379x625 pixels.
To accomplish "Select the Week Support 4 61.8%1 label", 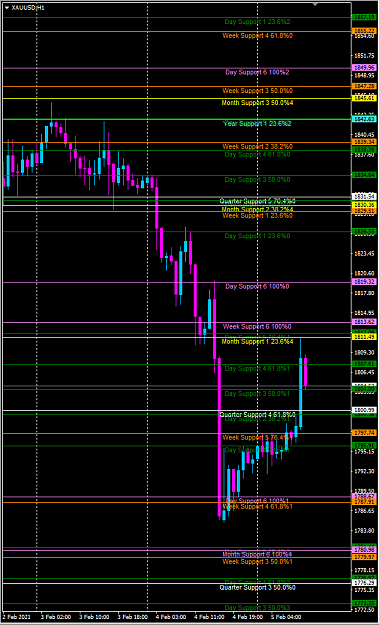I will pyautogui.click(x=257, y=507).
